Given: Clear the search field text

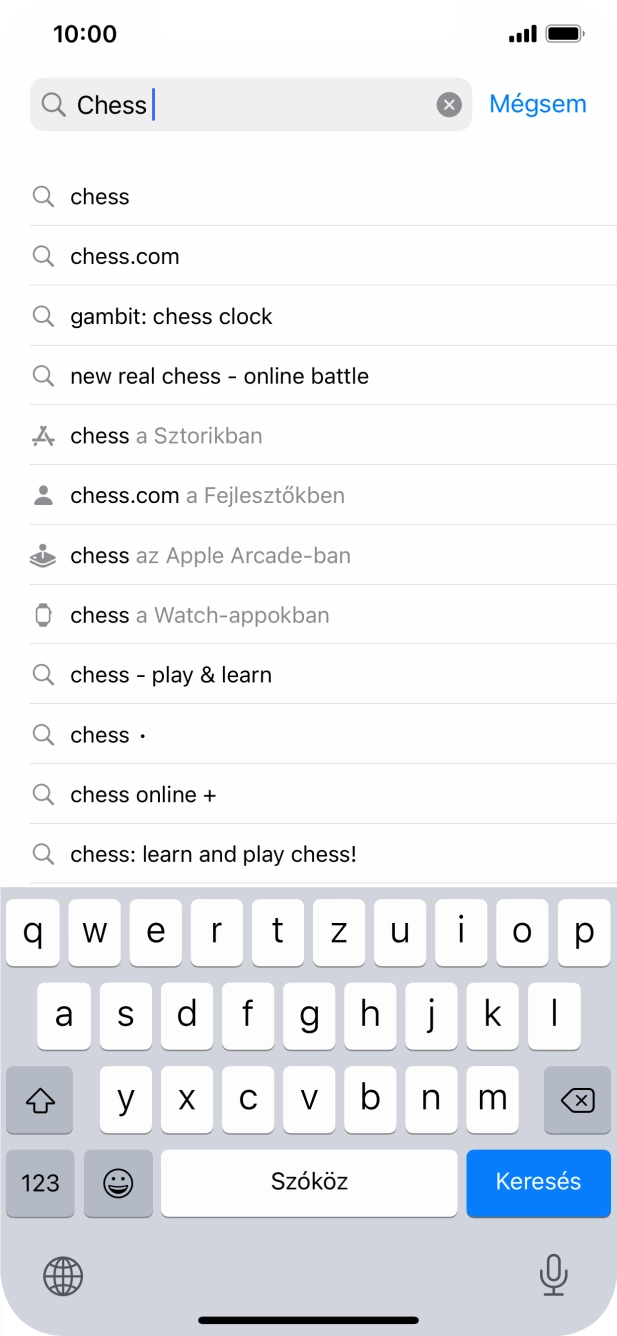Looking at the screenshot, I should pyautogui.click(x=449, y=105).
